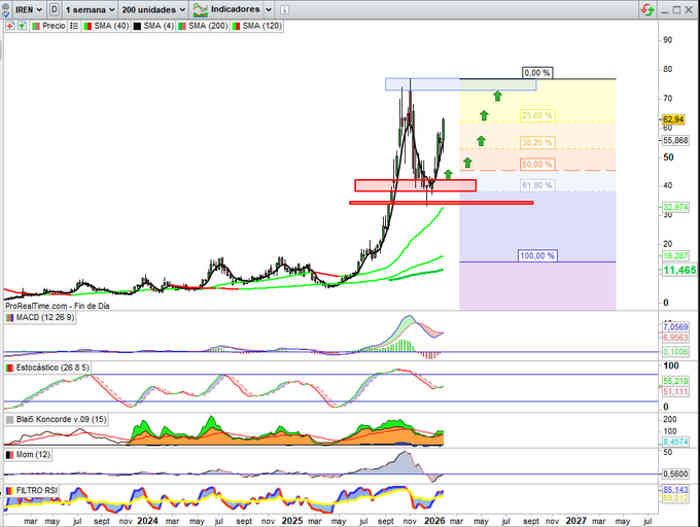Click the chart icon at top-left corner

(6, 9)
